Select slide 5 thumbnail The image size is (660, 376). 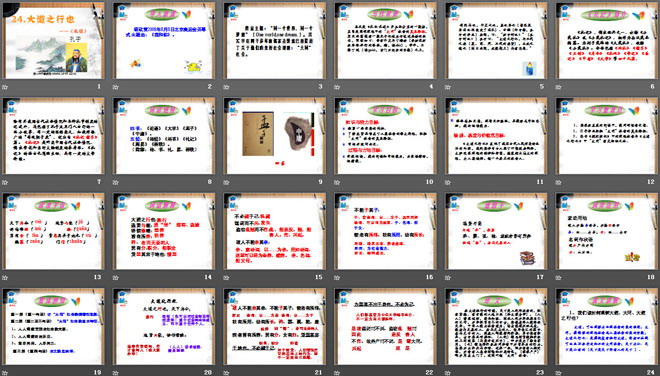496,40
